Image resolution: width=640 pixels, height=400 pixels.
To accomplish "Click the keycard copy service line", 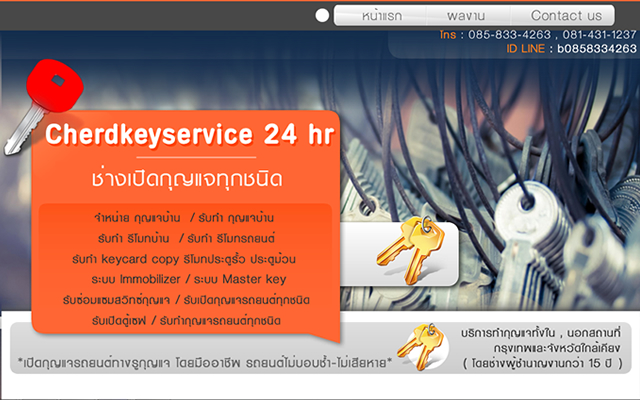I will coord(184,259).
